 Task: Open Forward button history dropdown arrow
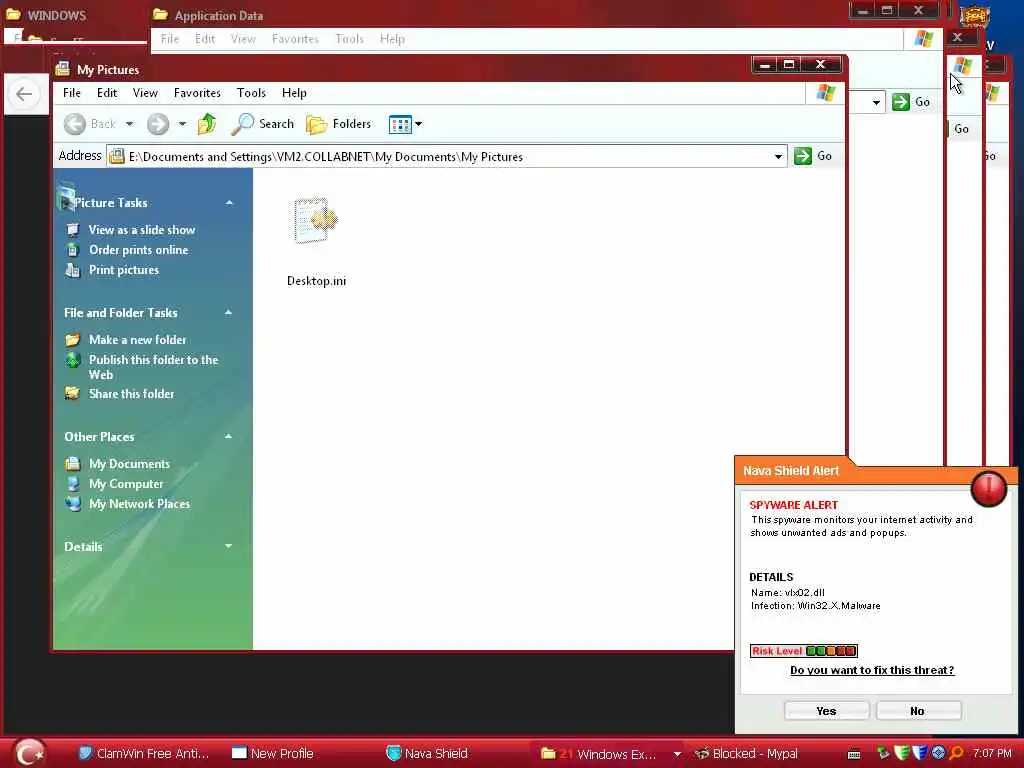coord(182,123)
